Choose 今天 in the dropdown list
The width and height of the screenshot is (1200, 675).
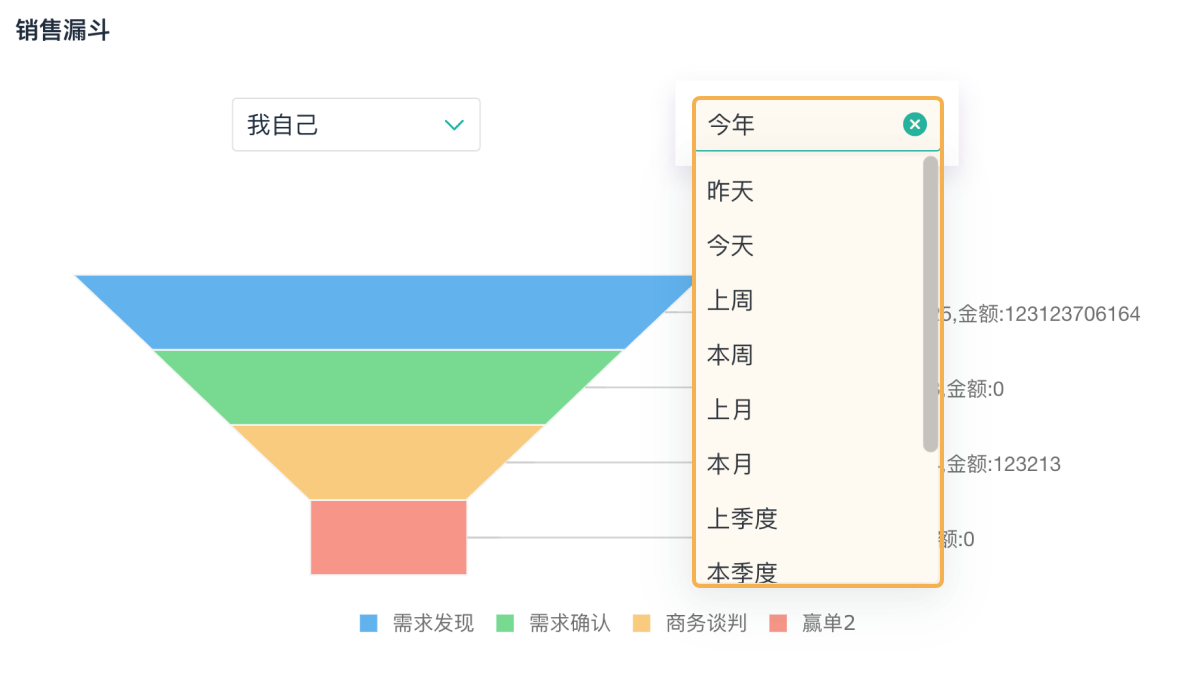pyautogui.click(x=730, y=245)
